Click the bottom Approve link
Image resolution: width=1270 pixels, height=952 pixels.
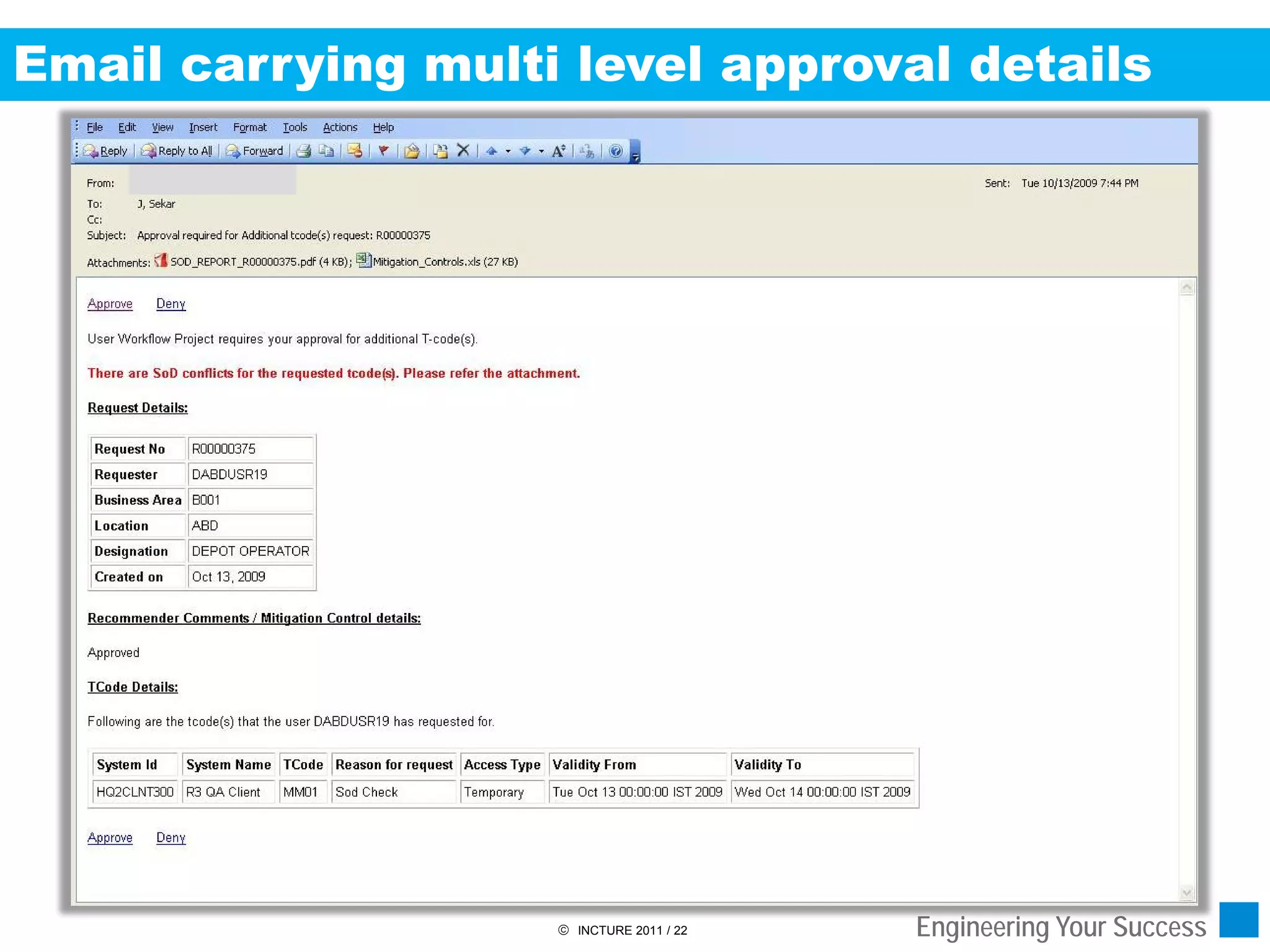pyautogui.click(x=110, y=838)
